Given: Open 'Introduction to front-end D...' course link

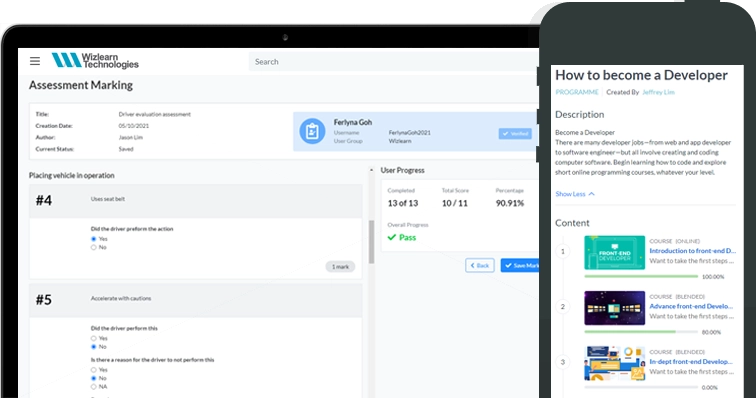Looking at the screenshot, I should (692, 251).
